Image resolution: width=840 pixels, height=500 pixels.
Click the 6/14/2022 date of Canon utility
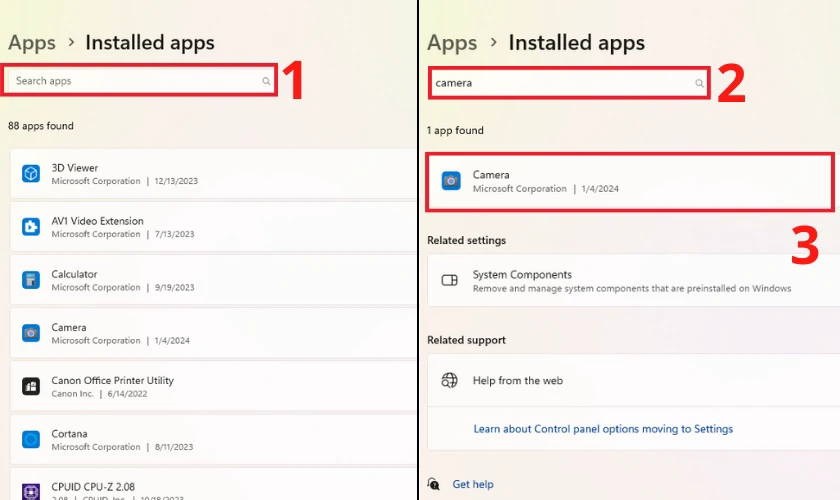pos(128,393)
